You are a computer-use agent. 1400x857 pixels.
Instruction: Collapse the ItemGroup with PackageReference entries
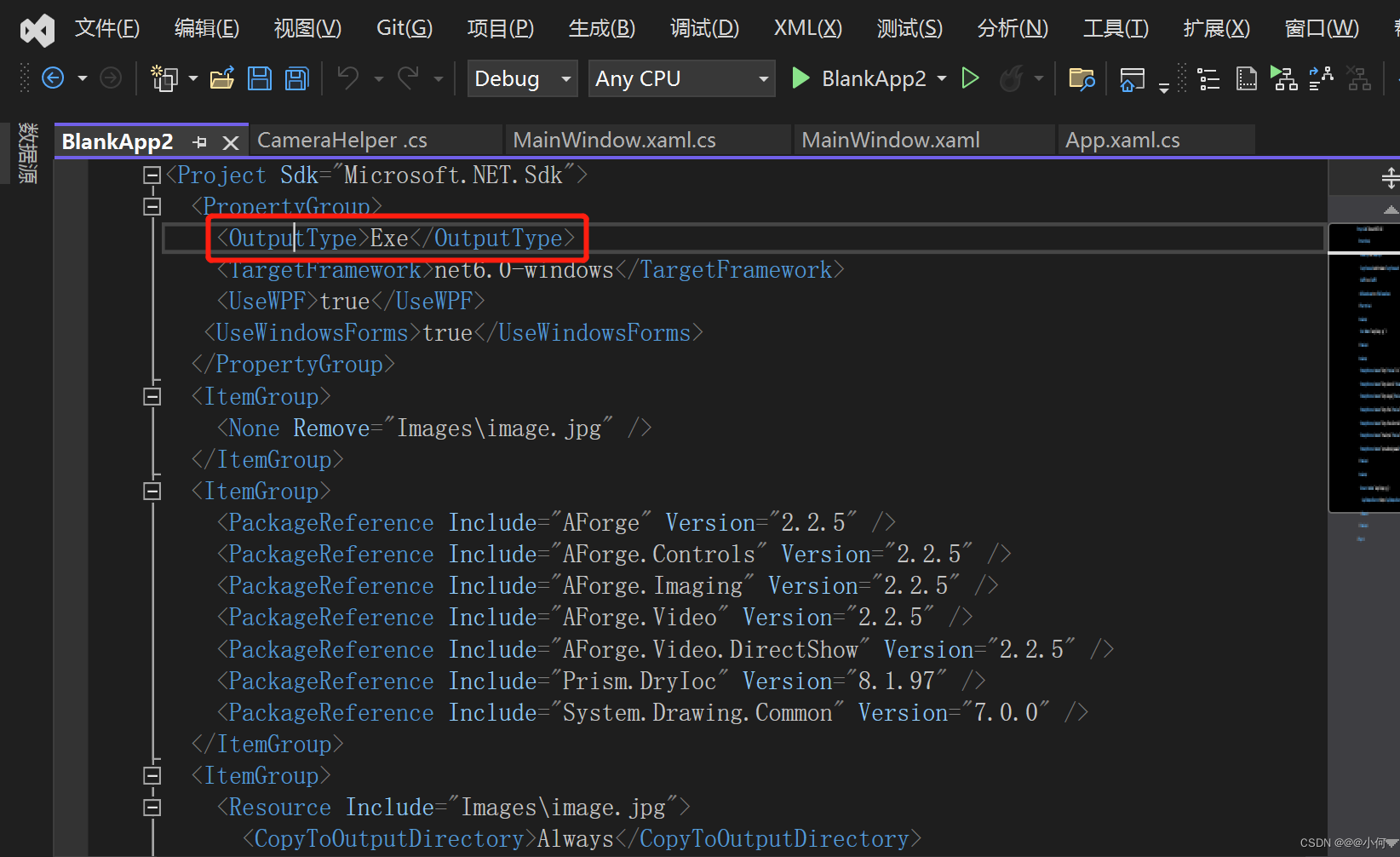pos(152,492)
